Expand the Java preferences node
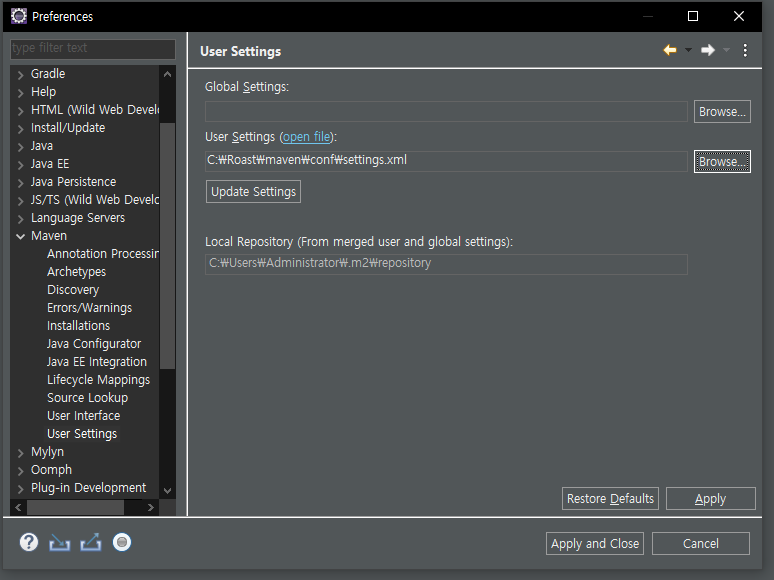The height and width of the screenshot is (580, 774). coord(20,147)
